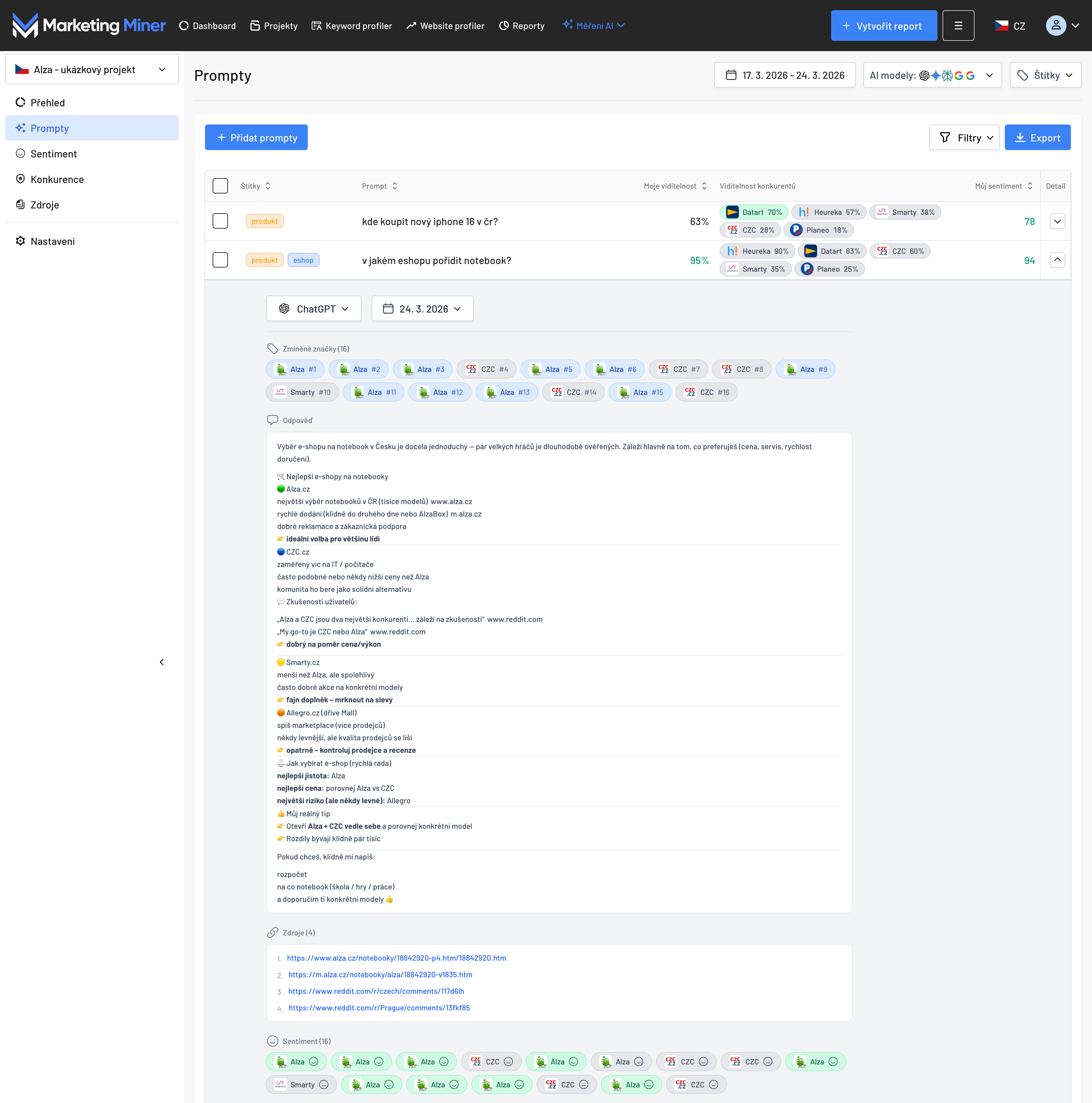Check the notebook eshop prompt row checkbox
This screenshot has height=1103, width=1092.
click(x=220, y=260)
